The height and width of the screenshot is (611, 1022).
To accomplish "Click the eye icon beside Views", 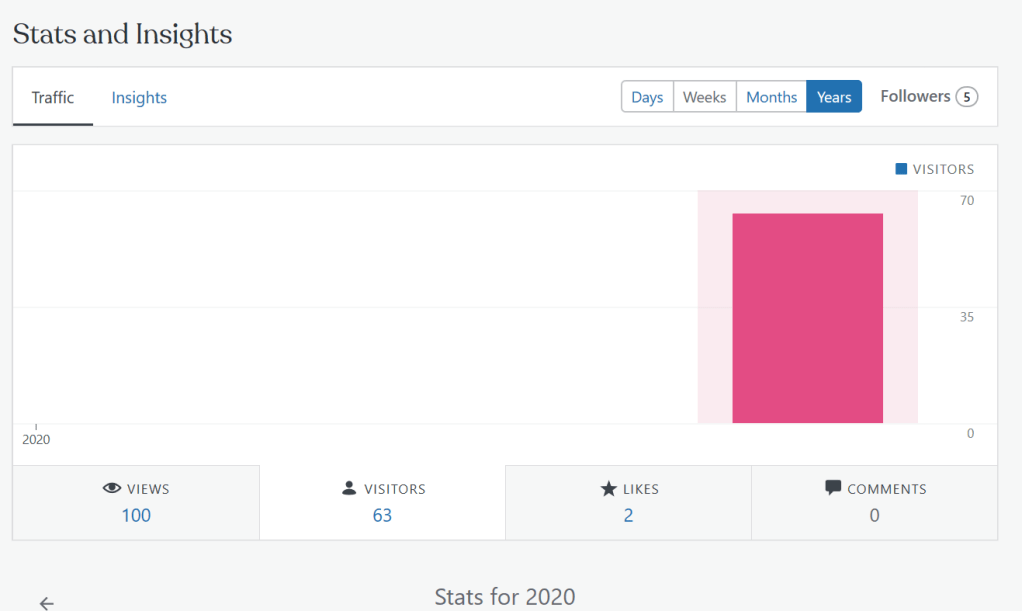I will (112, 489).
